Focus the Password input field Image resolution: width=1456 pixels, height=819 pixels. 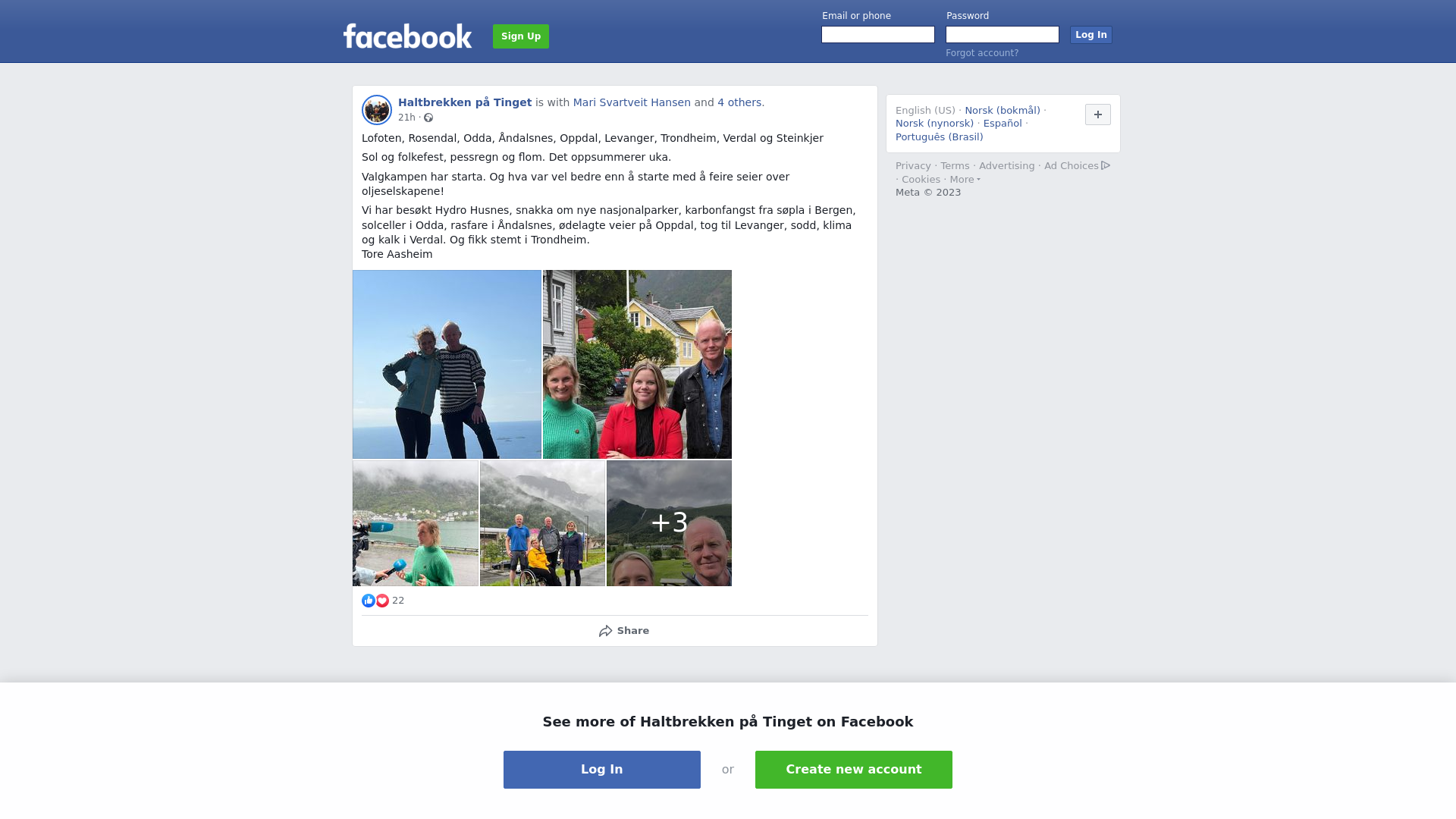pos(1002,35)
